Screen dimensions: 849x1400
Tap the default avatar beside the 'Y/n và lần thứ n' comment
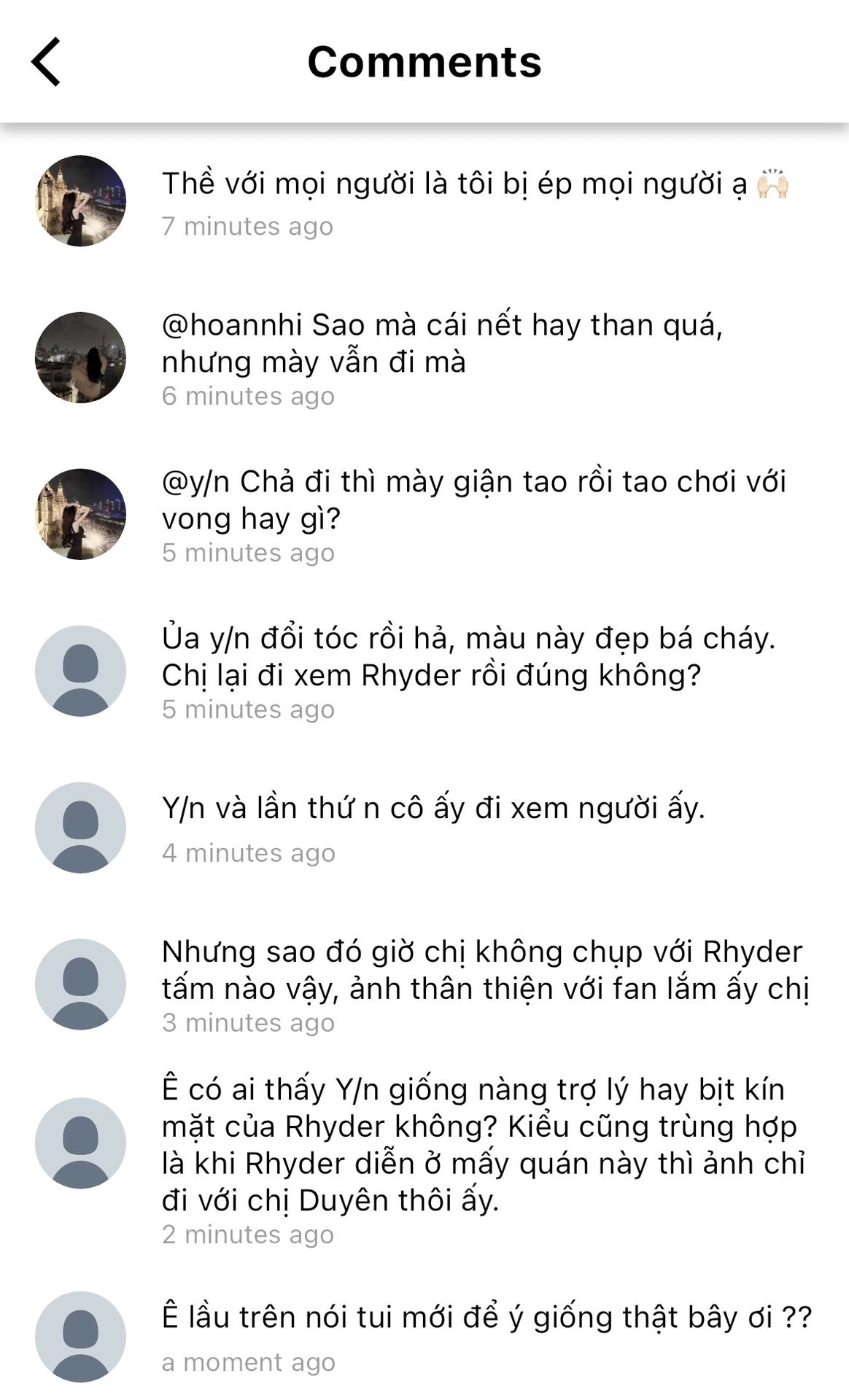[80, 828]
